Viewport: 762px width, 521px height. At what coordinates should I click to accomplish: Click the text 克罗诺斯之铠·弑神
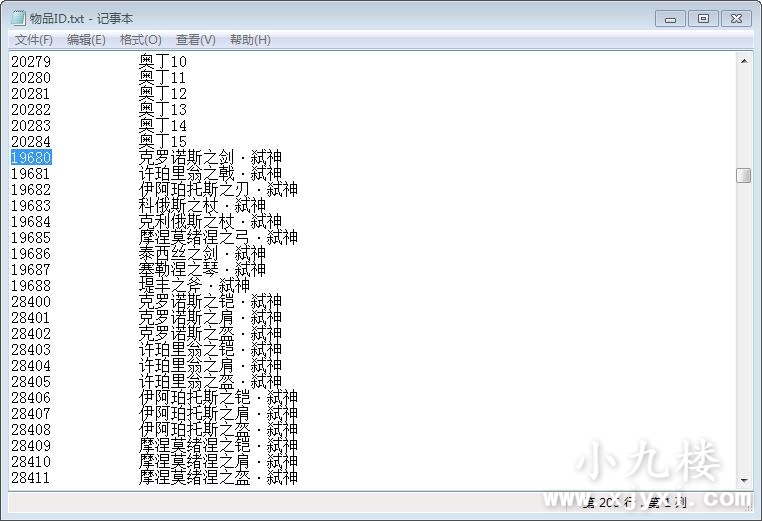pos(210,302)
